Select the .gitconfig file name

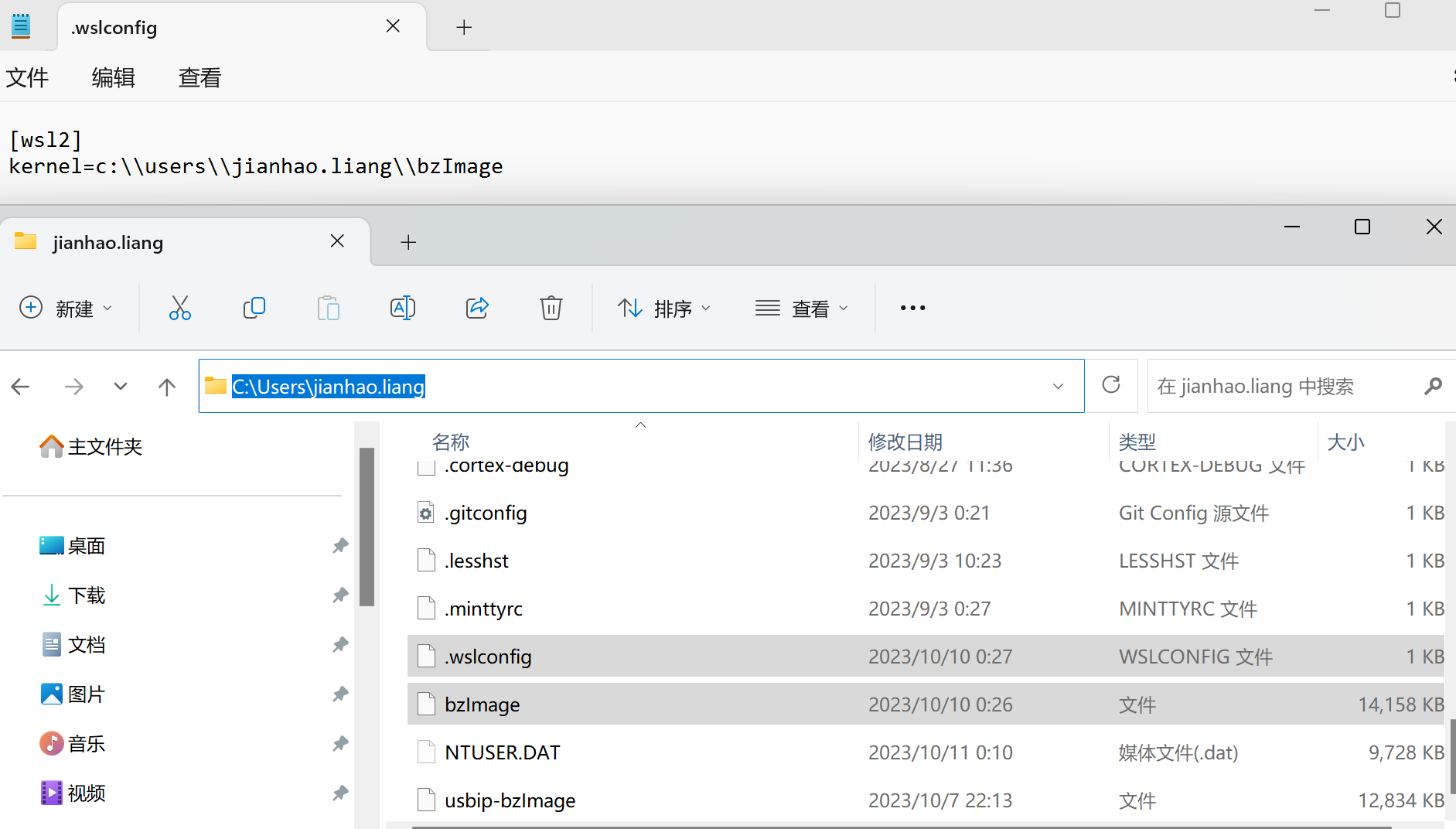pos(486,513)
